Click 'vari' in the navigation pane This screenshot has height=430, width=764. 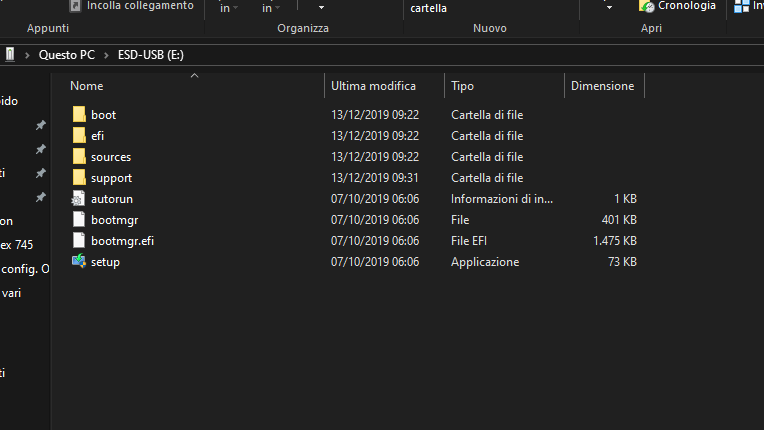[x=11, y=293]
